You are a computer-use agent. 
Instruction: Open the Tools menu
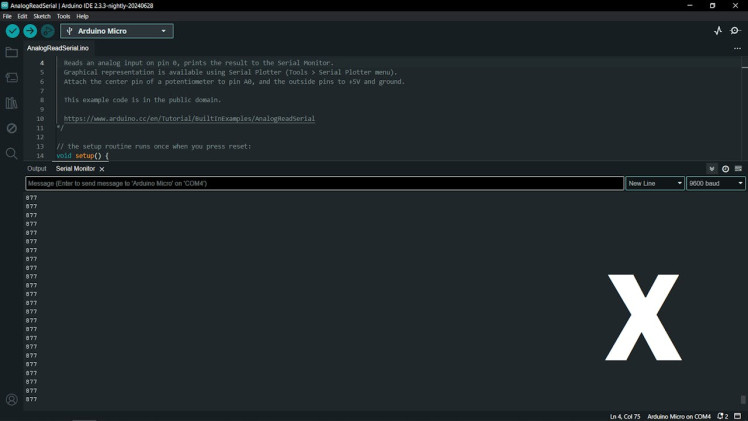coord(63,16)
